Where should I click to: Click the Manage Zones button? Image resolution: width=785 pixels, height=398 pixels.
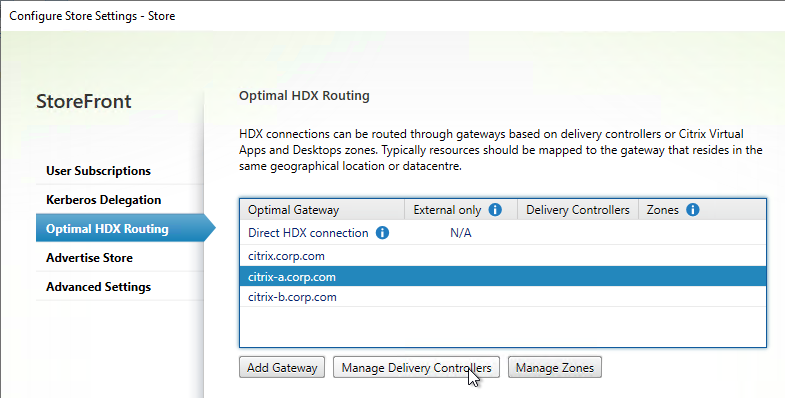[555, 367]
